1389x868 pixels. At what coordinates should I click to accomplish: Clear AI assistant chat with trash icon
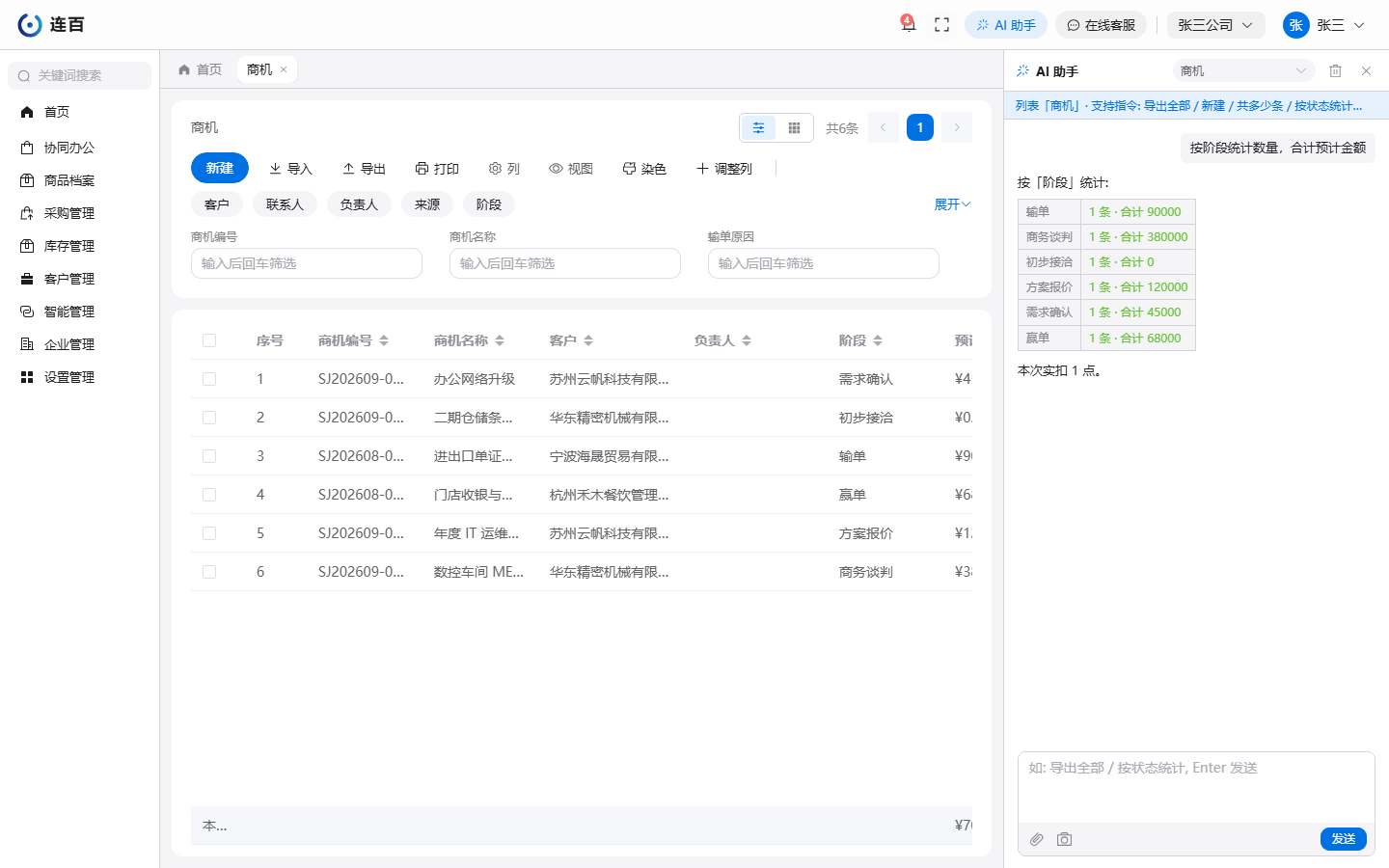click(x=1335, y=70)
